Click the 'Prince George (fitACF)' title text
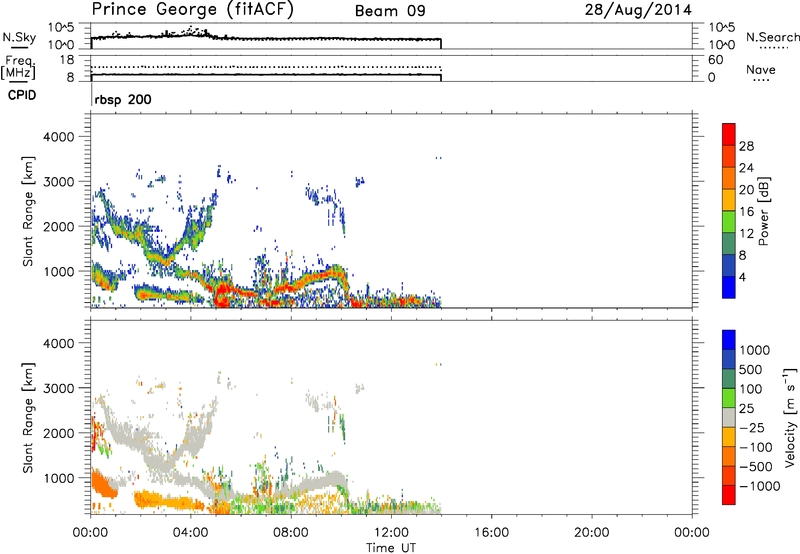800x554 pixels. [x=193, y=9]
